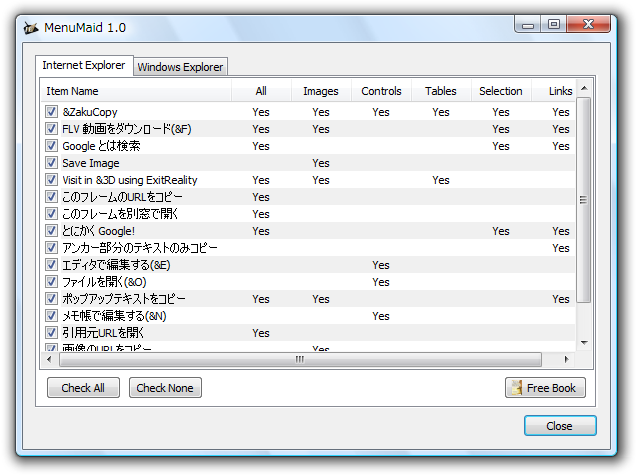
Task: Toggle the ファイルを開く(&O) checkbox
Action: coord(51,282)
